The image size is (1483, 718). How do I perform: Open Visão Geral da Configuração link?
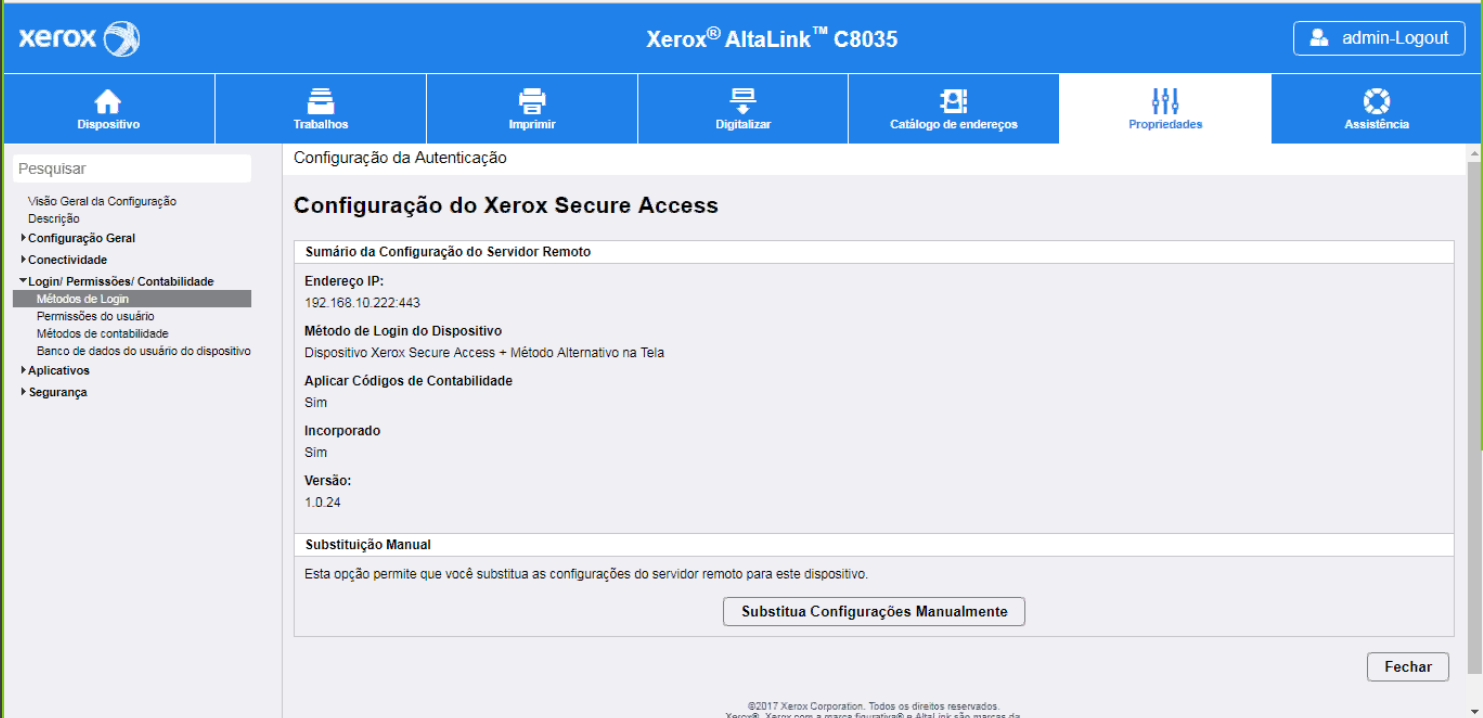pyautogui.click(x=102, y=201)
